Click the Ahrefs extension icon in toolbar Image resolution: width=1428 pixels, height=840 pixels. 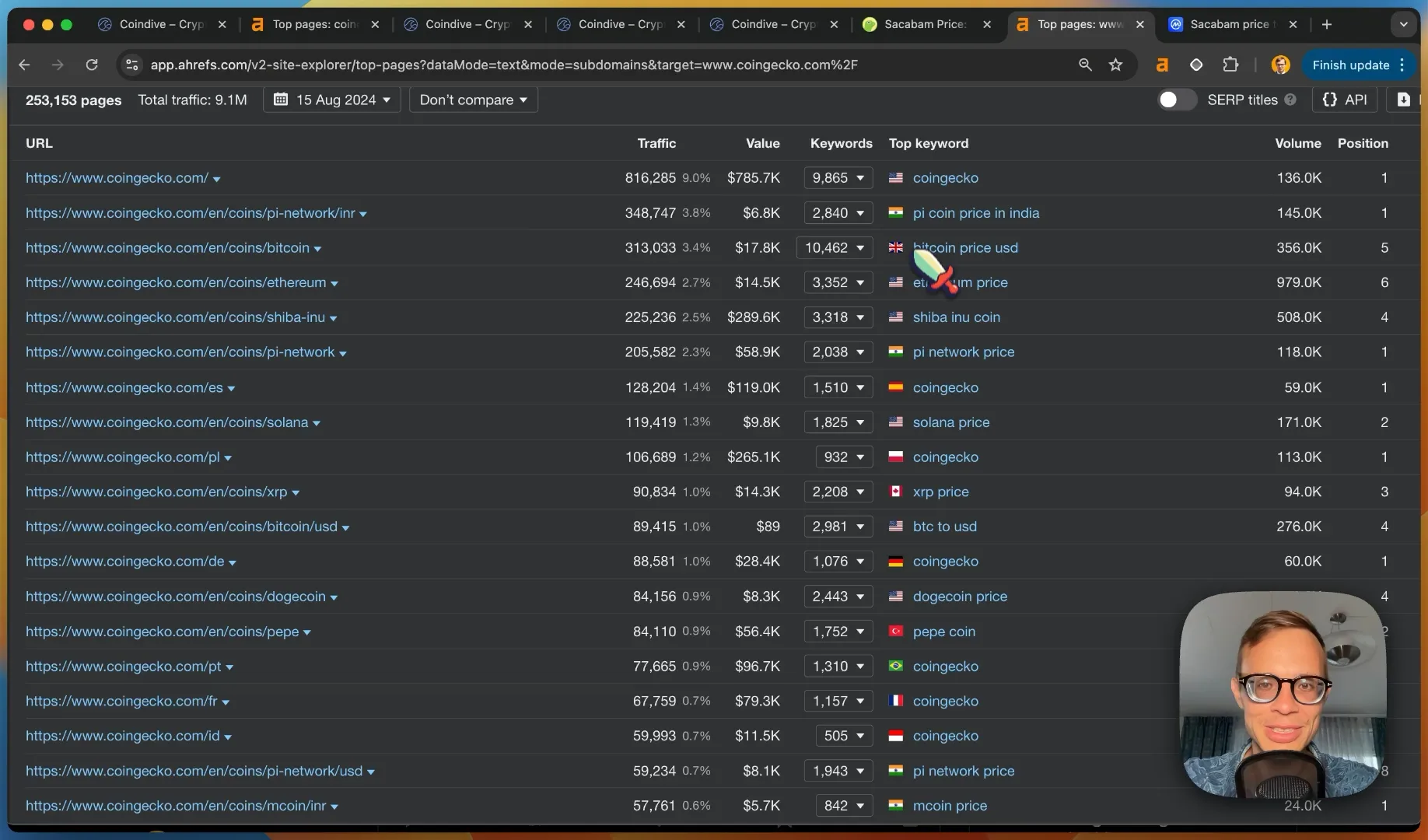(x=1162, y=65)
